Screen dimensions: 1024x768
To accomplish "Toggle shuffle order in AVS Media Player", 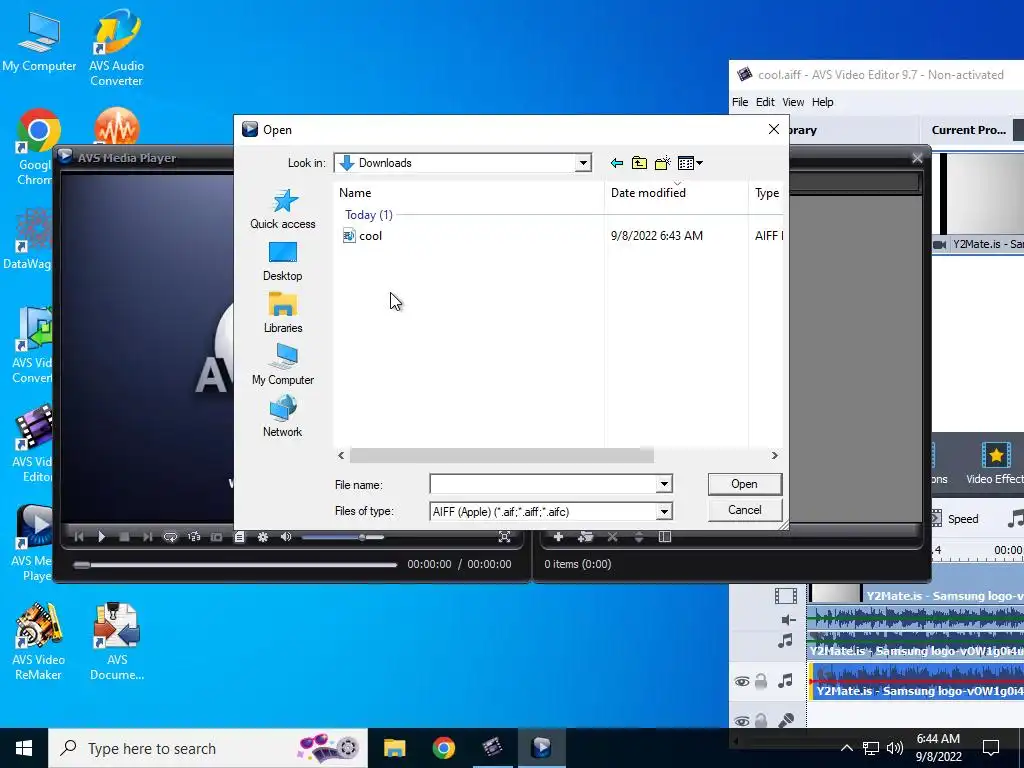I will pos(194,537).
